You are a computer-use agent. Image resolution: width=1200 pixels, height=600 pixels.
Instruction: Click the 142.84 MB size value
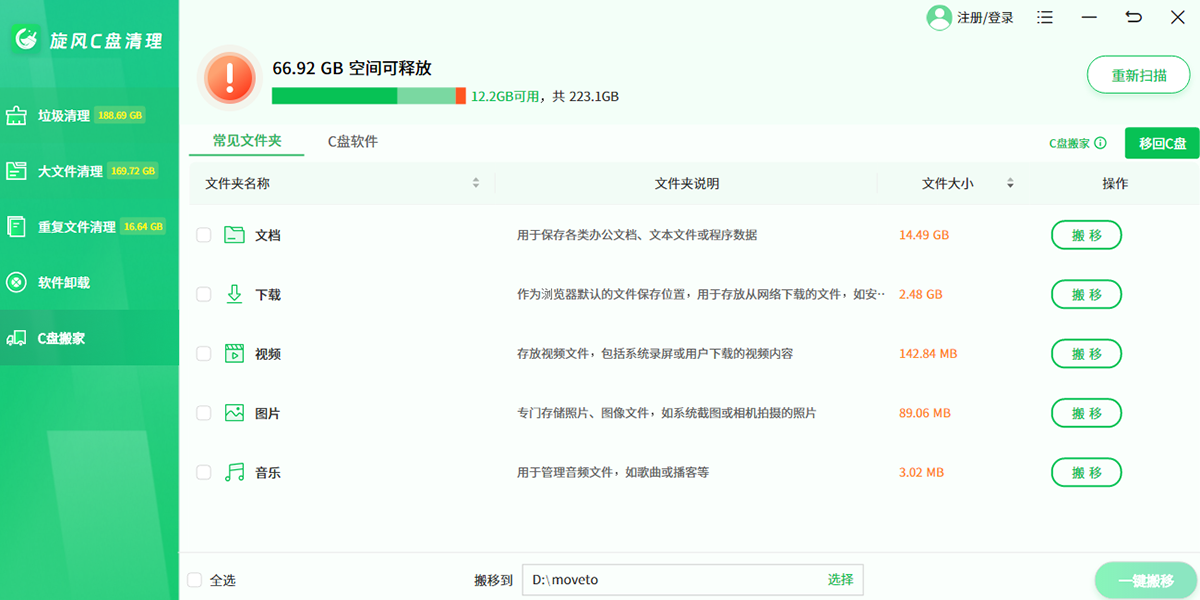click(x=927, y=353)
